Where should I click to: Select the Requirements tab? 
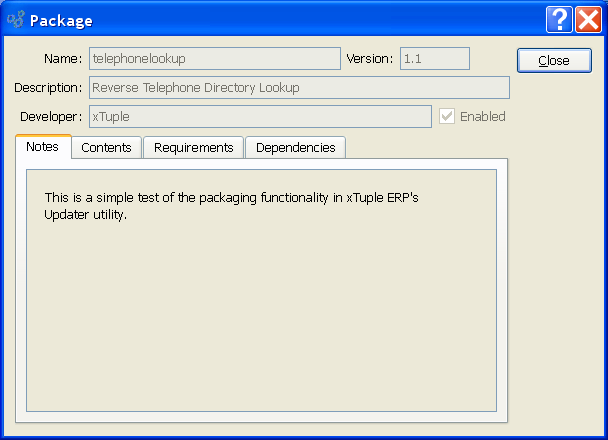pos(193,148)
